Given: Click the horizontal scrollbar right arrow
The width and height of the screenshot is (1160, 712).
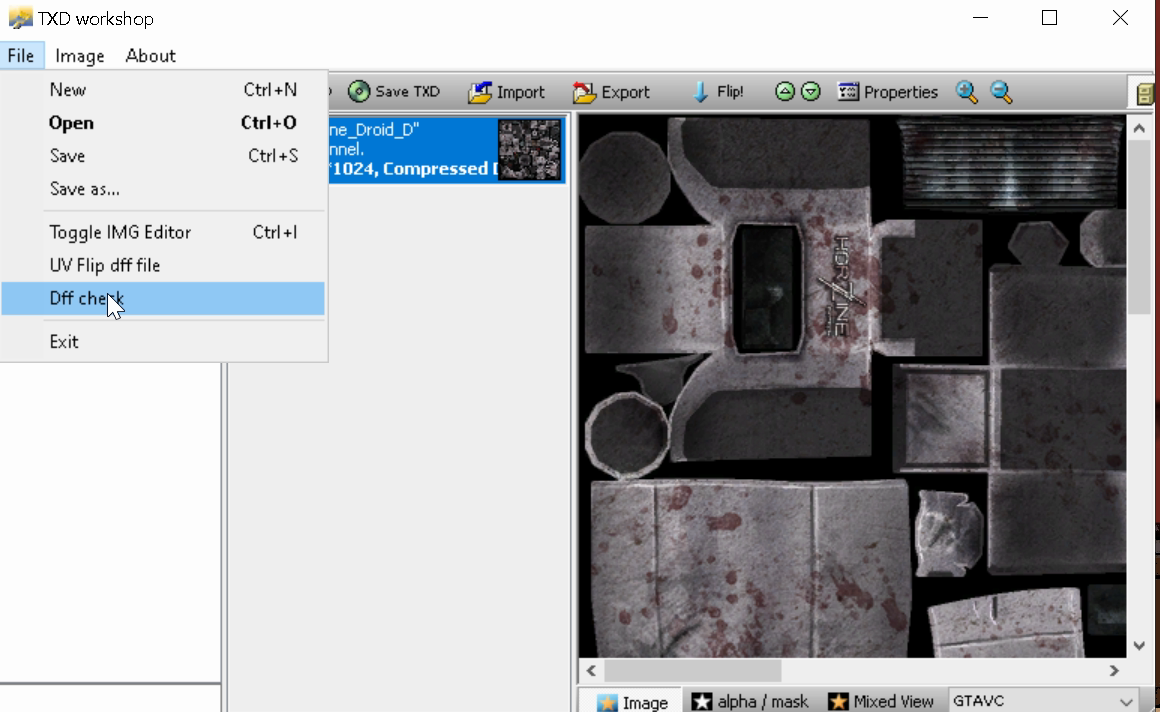Looking at the screenshot, I should (x=1114, y=671).
